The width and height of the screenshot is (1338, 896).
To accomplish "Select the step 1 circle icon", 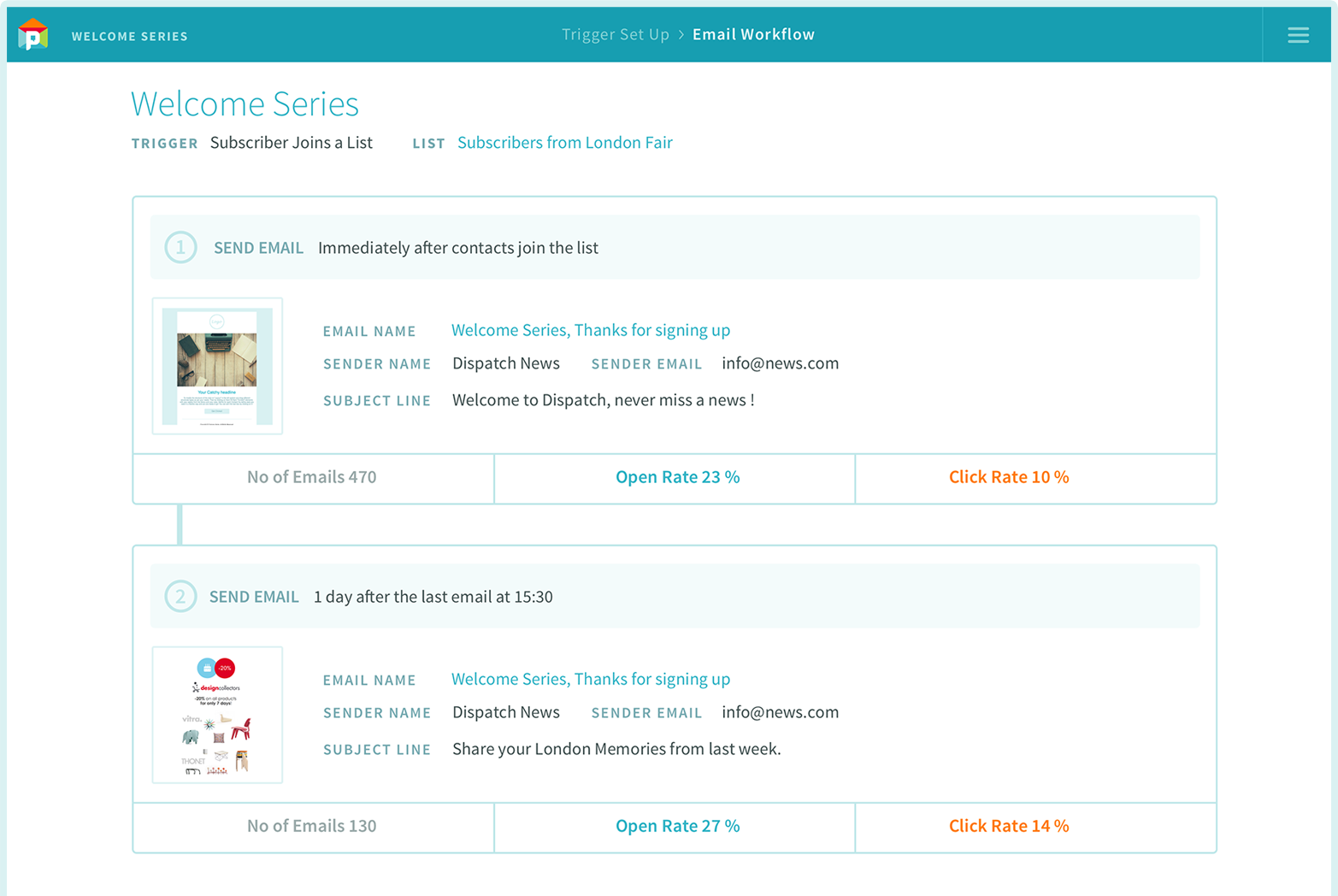I will pos(180,247).
